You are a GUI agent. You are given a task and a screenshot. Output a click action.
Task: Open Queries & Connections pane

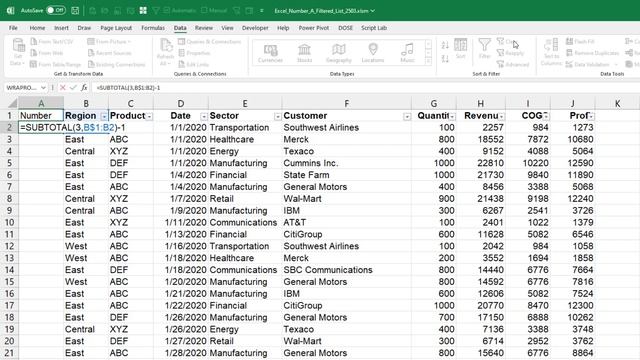click(x=210, y=42)
